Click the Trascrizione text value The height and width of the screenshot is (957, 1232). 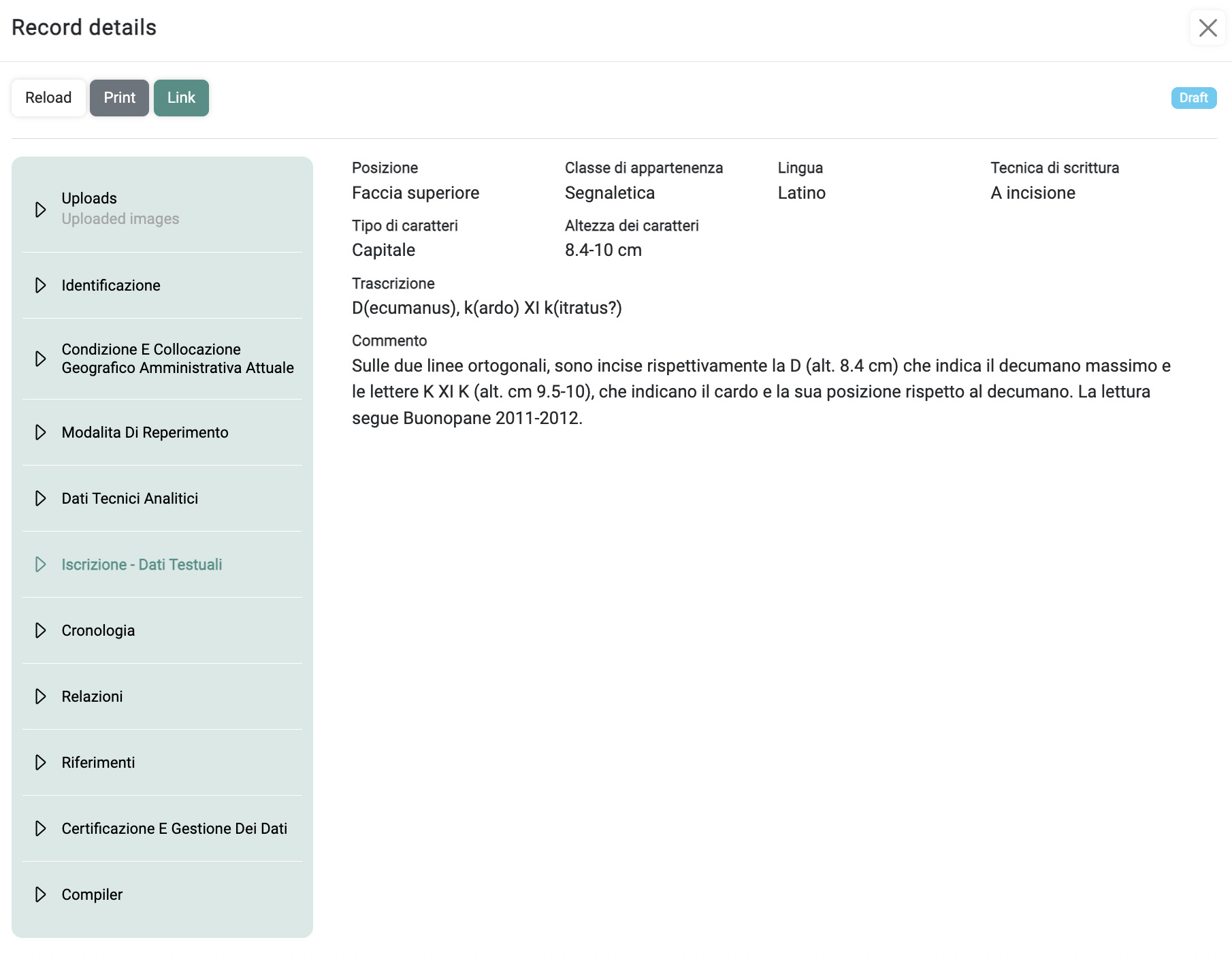pos(487,308)
